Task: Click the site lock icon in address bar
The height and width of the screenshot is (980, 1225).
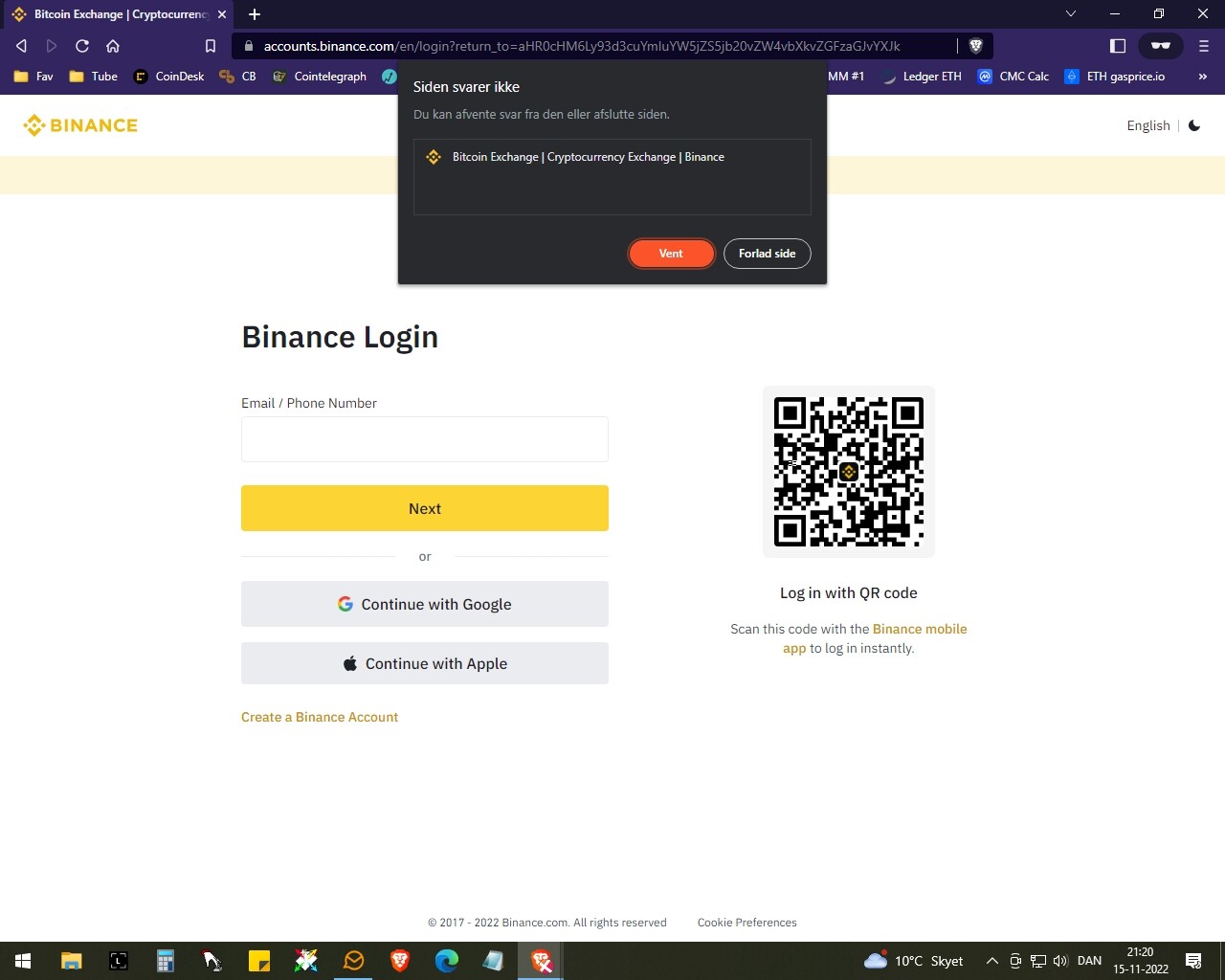Action: (x=248, y=46)
